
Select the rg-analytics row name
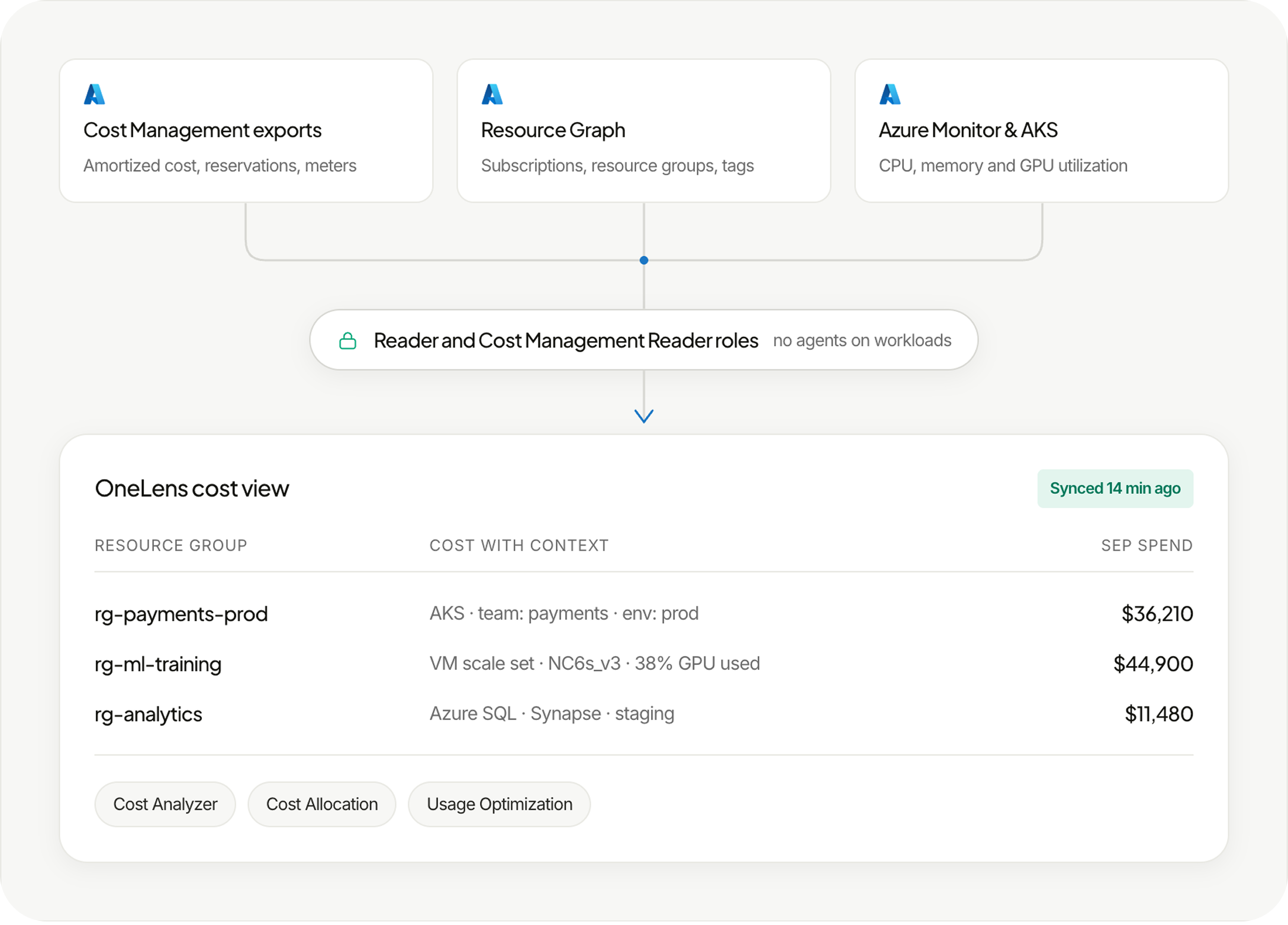pos(148,715)
